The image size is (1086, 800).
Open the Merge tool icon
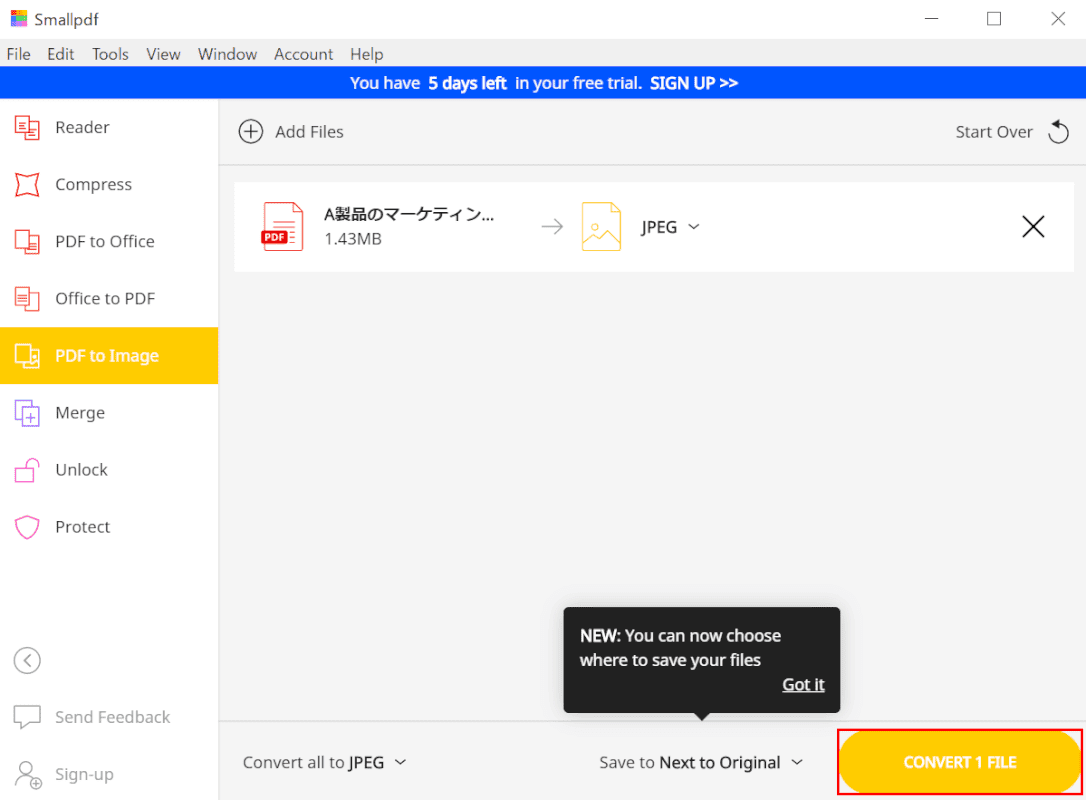(x=27, y=413)
